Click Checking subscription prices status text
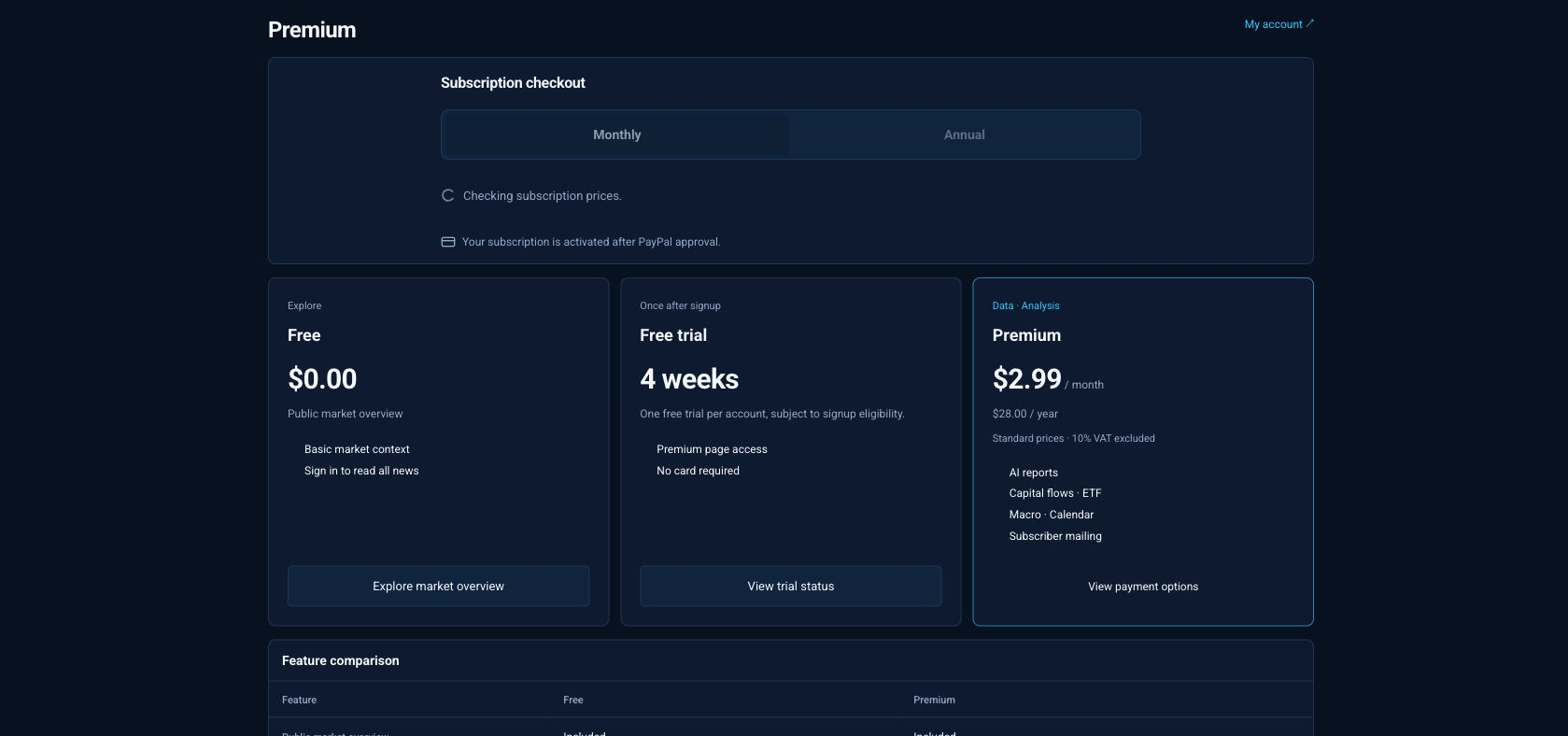 click(x=542, y=196)
